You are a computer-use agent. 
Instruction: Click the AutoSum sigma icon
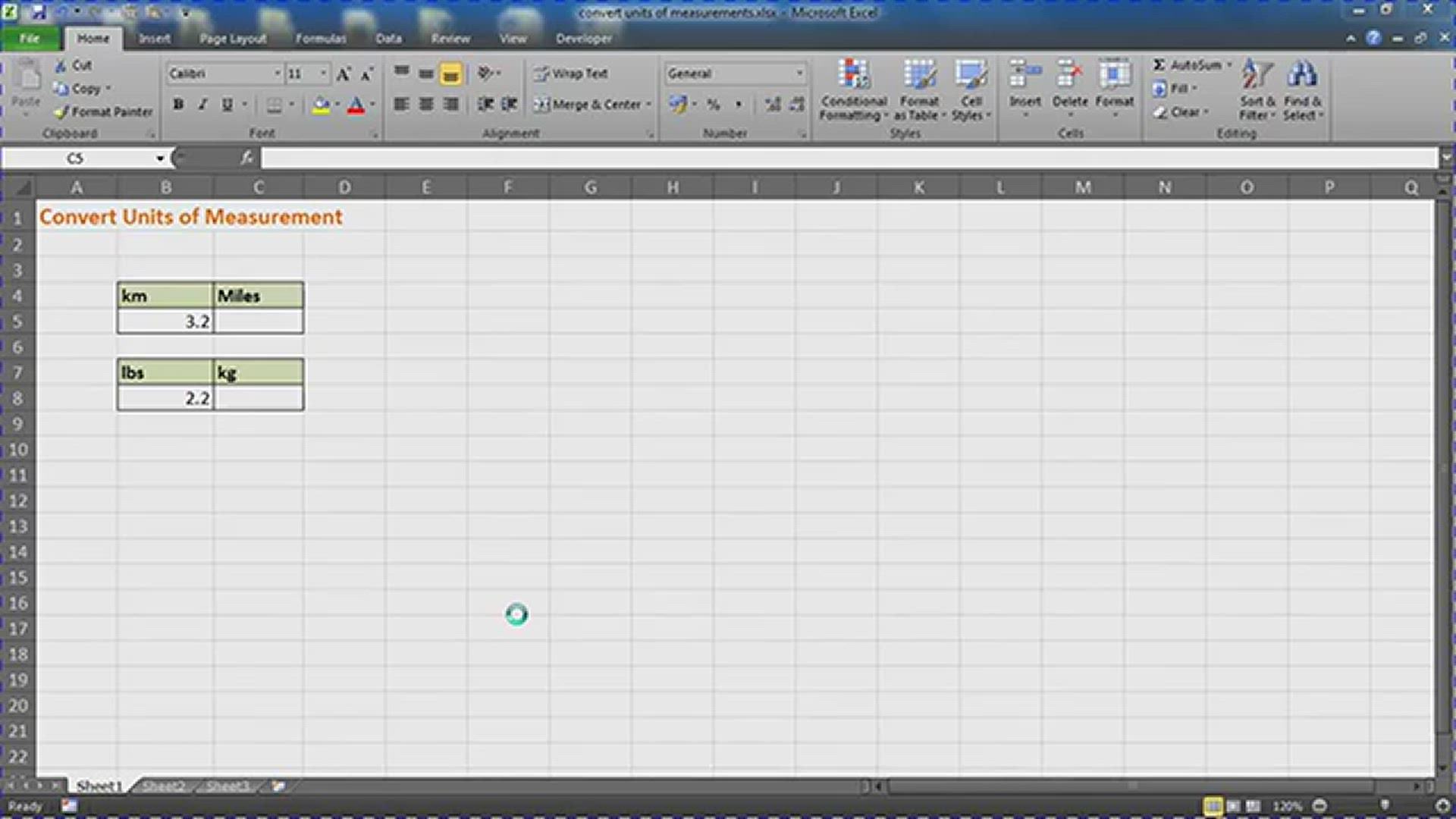(x=1159, y=65)
